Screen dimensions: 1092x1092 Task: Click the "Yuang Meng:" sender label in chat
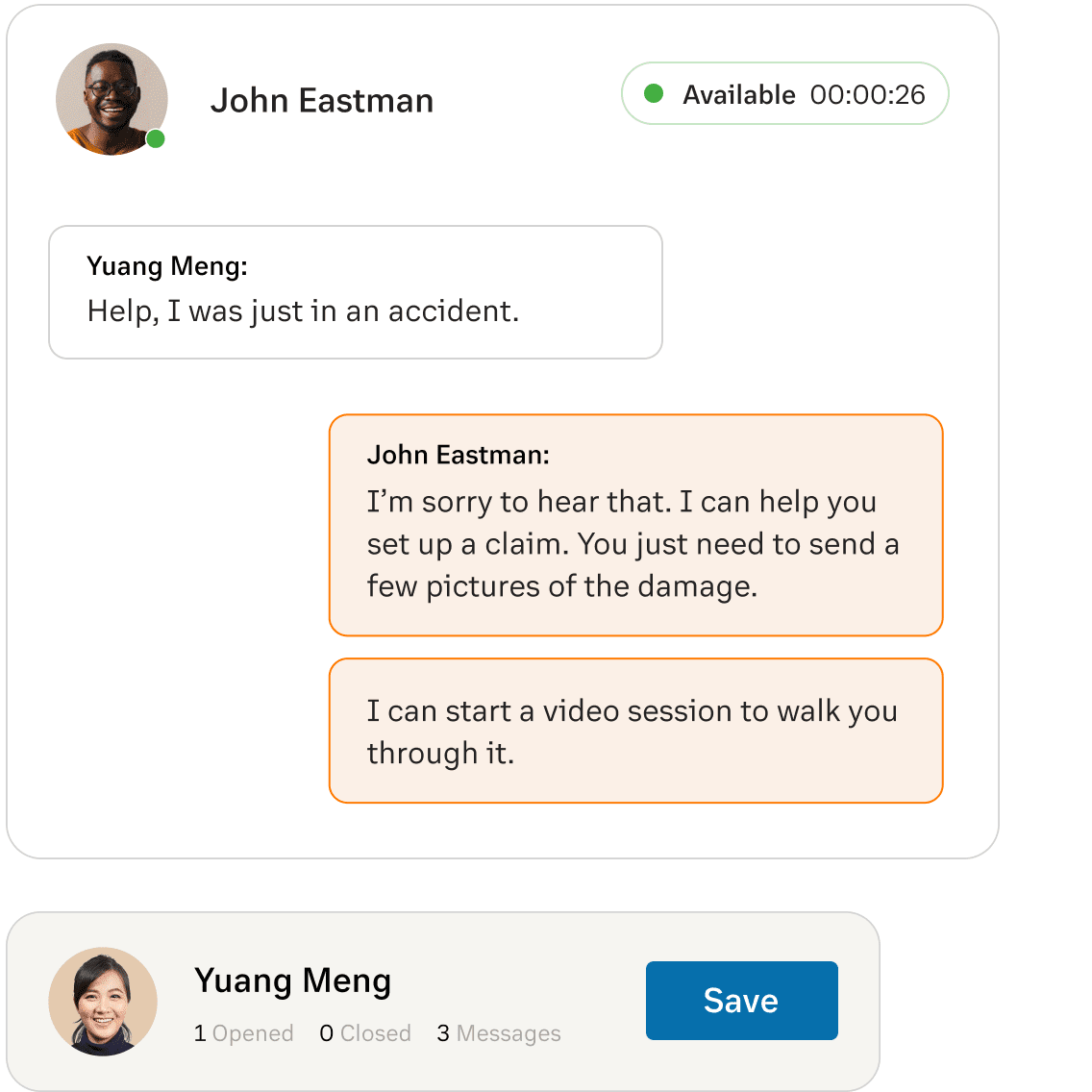click(x=167, y=266)
